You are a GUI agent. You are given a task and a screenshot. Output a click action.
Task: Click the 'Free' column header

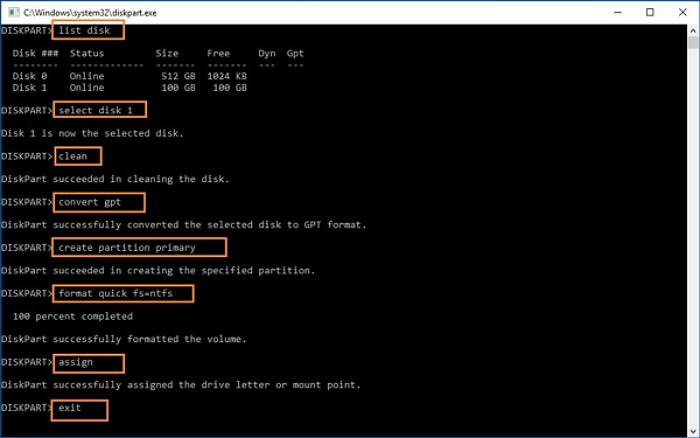tap(218, 53)
